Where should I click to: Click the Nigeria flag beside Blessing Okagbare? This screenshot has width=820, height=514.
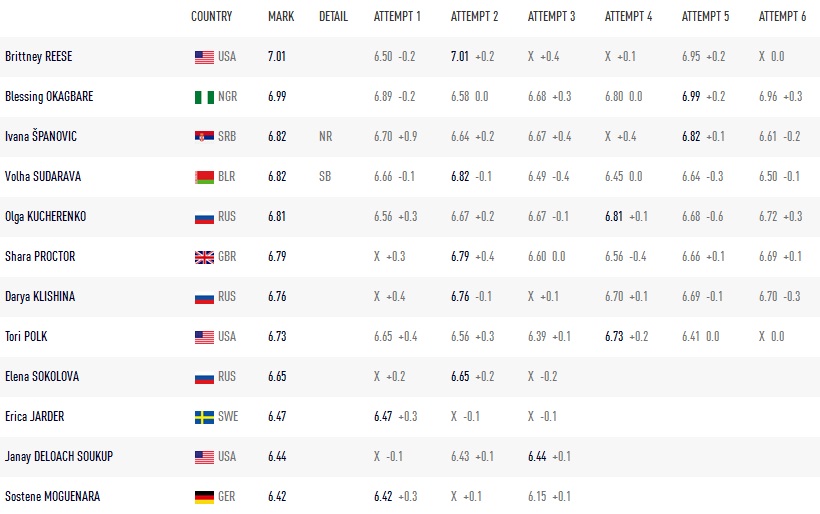204,97
